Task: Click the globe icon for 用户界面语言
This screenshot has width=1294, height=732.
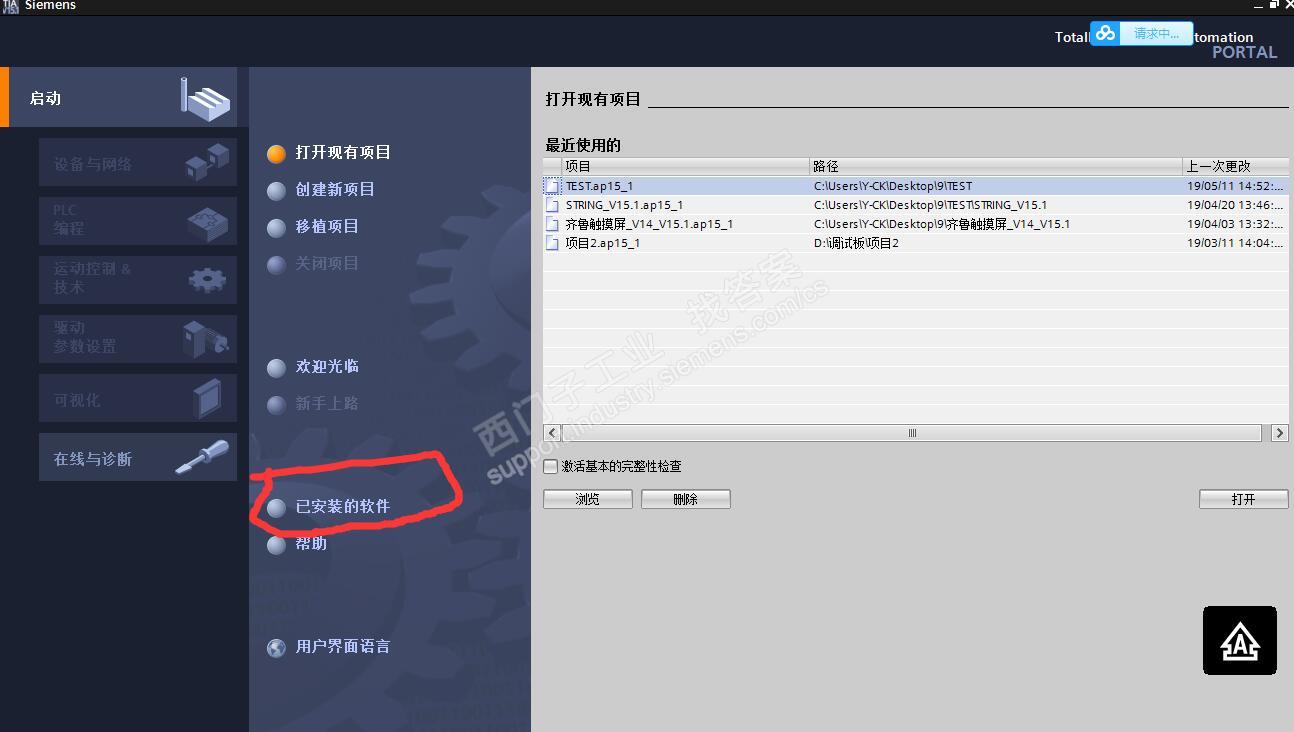Action: coord(277,647)
